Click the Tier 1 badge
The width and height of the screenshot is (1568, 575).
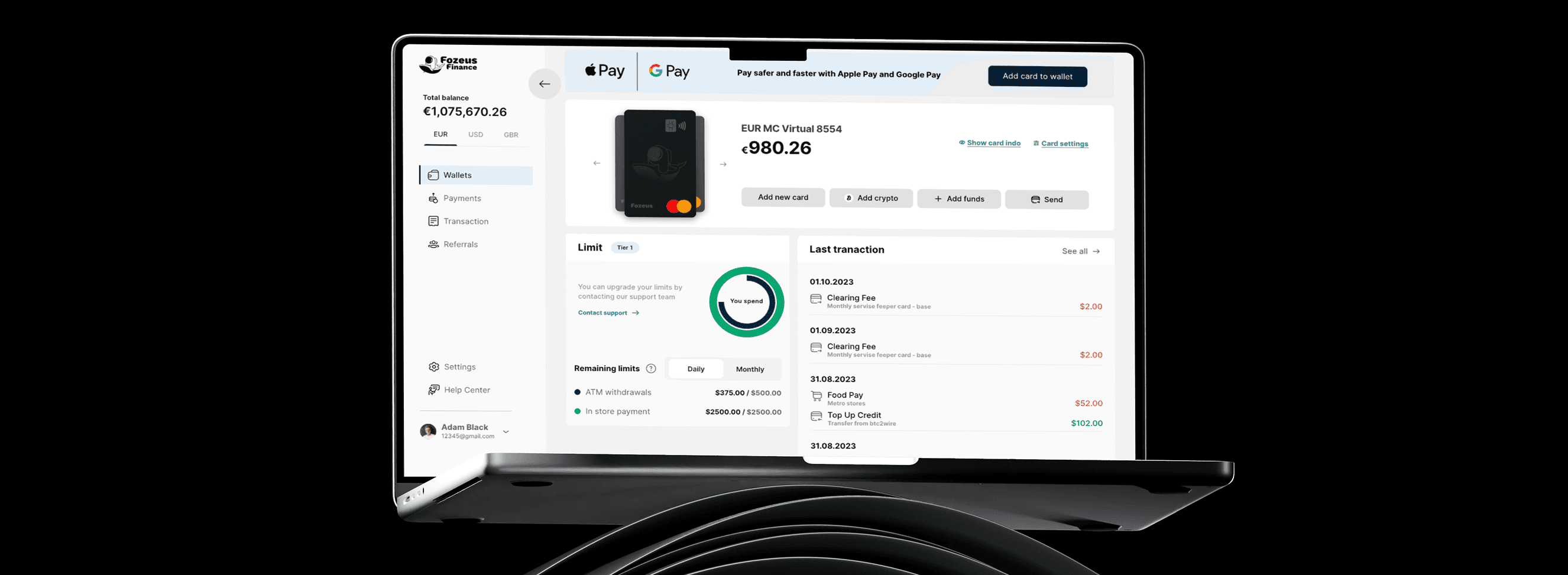(x=624, y=248)
